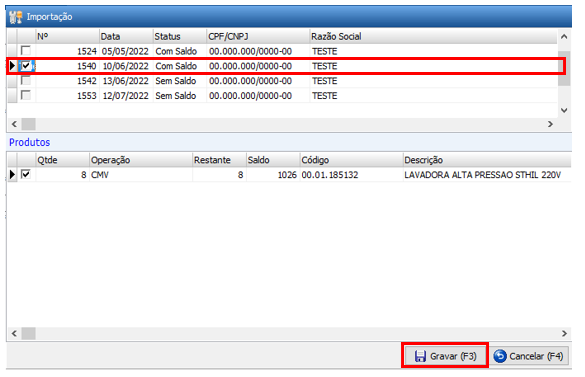Viewport: 585px width, 377px height.
Task: Click the floppy disk icon on Gravar
Action: (x=420, y=356)
